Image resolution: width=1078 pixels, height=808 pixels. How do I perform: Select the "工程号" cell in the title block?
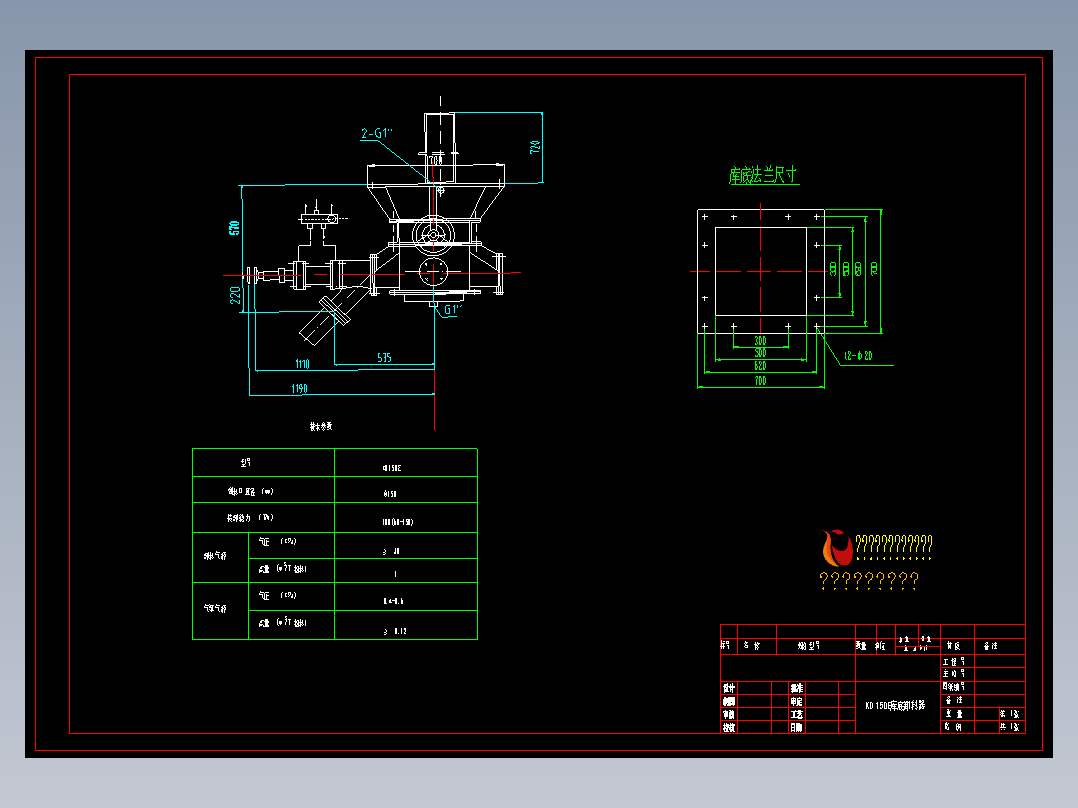pyautogui.click(x=954, y=662)
